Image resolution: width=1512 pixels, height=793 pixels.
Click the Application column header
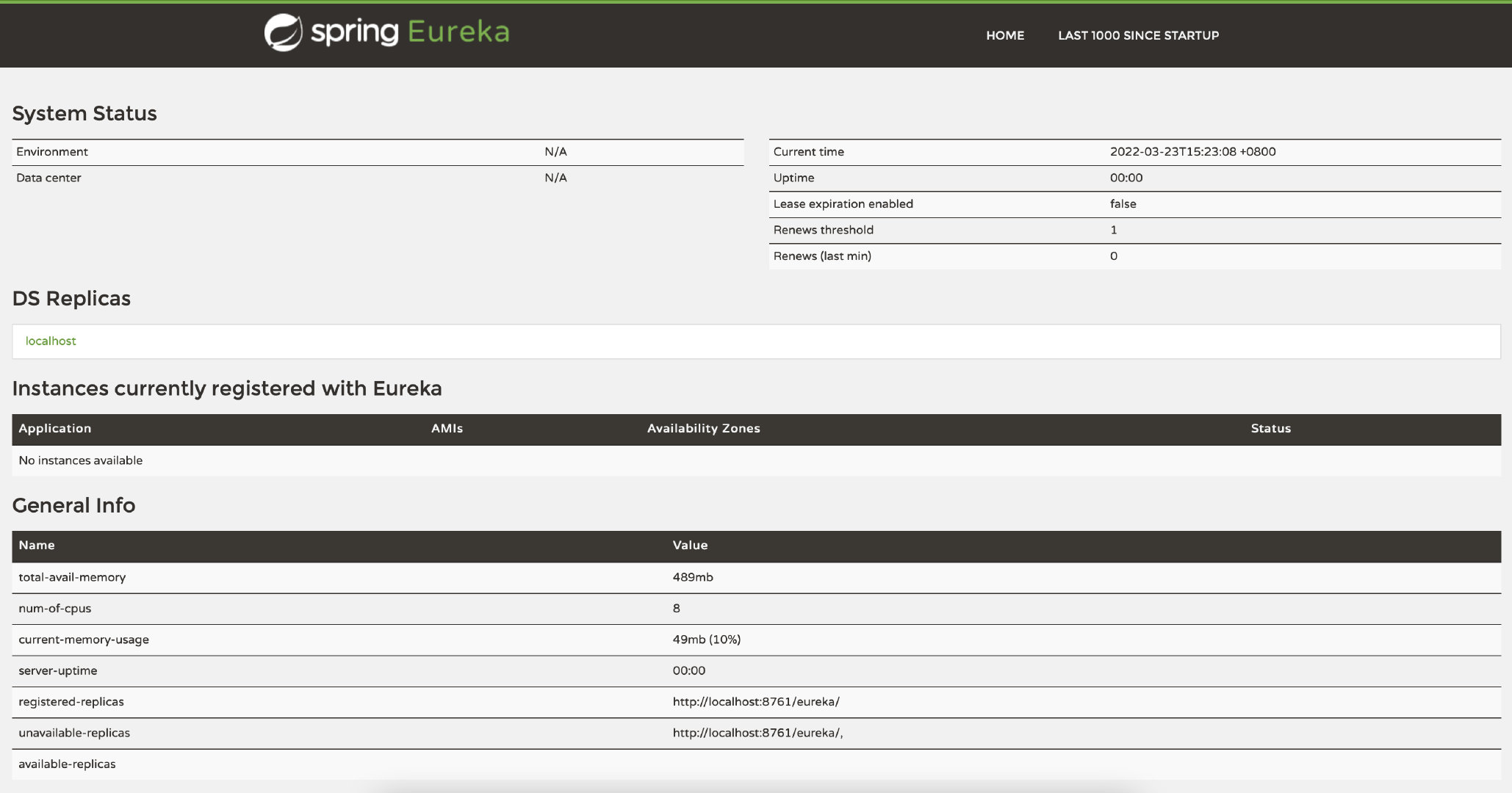pos(55,429)
